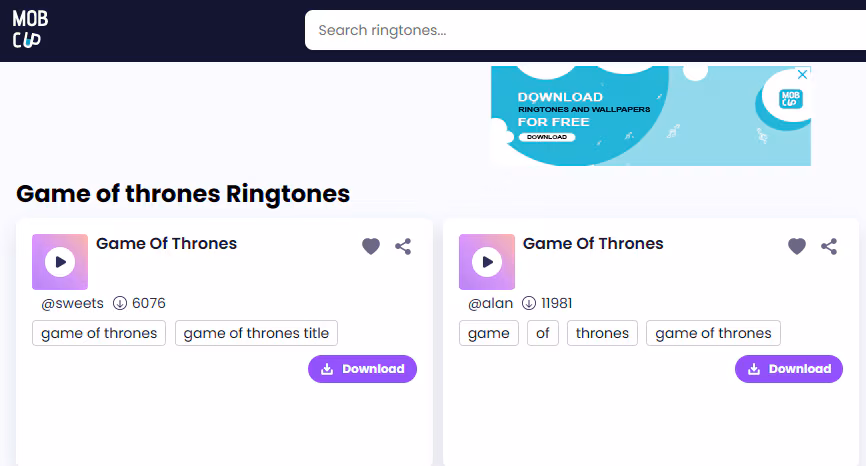Viewport: 866px width, 466px height.
Task: Select the "game of thrones title" tag
Action: click(256, 333)
